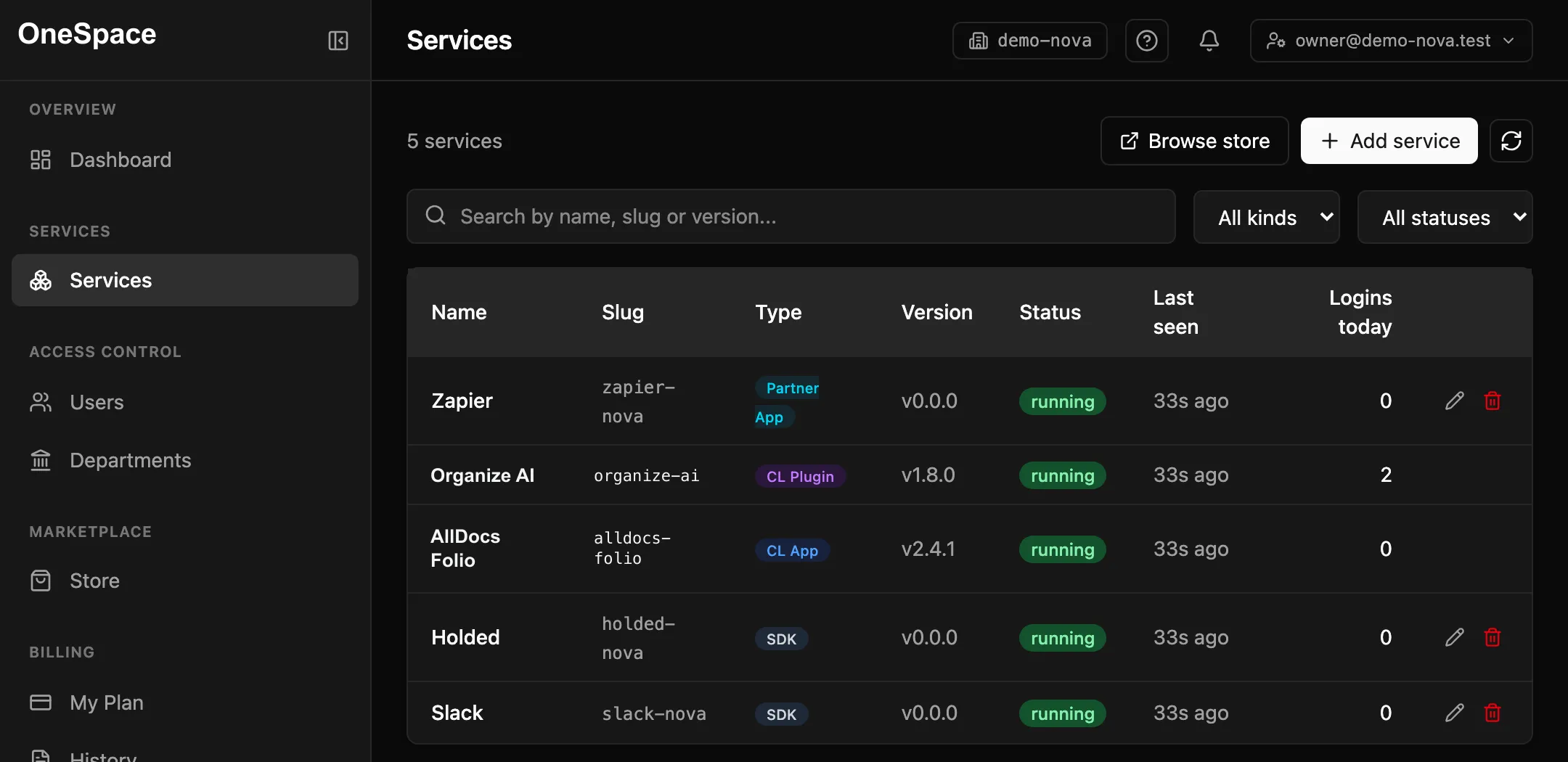The width and height of the screenshot is (1568, 762).
Task: Expand the All statuses filter
Action: pyautogui.click(x=1445, y=217)
